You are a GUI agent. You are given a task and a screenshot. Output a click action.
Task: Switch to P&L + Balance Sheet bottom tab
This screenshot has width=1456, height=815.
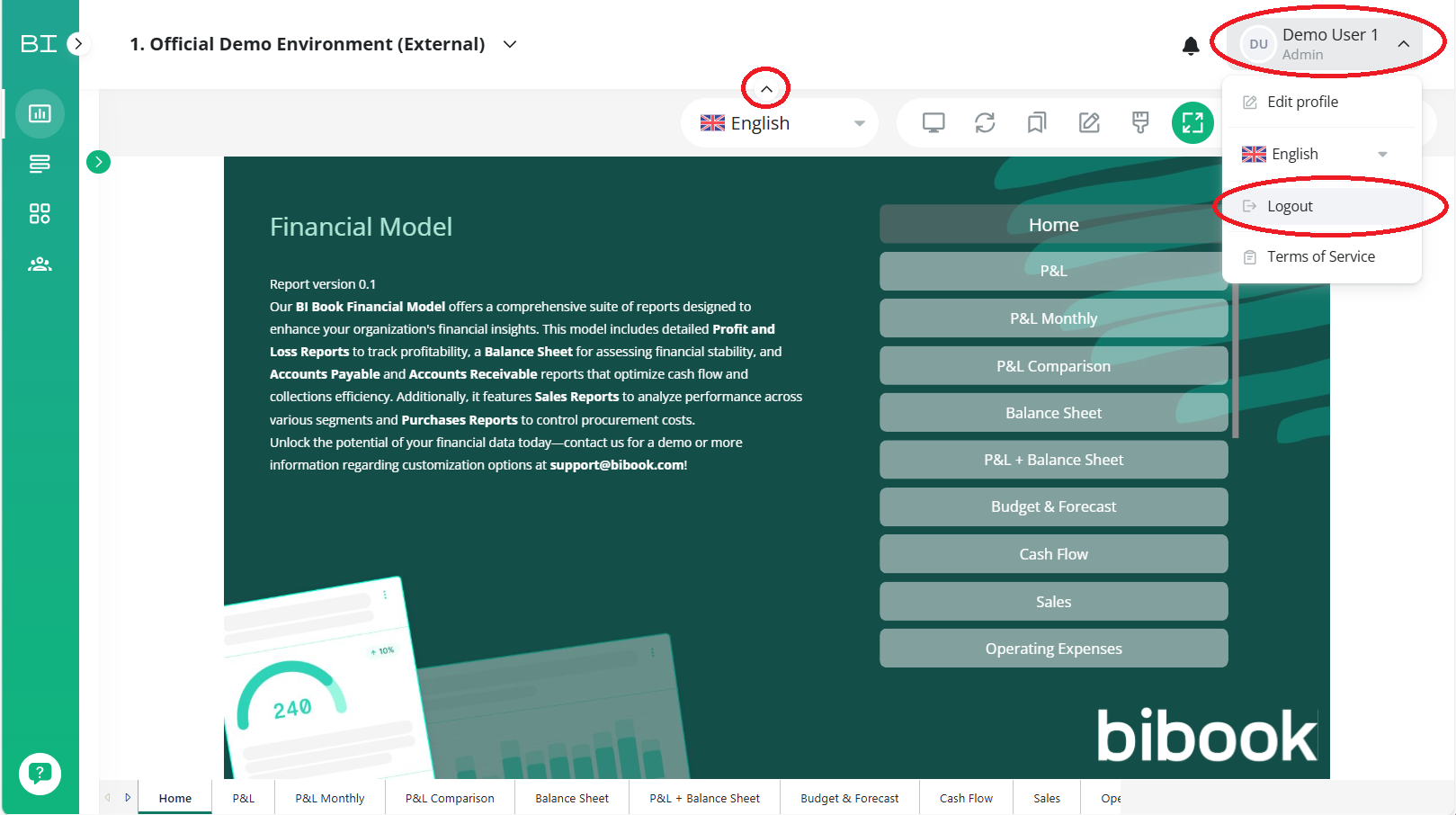705,798
